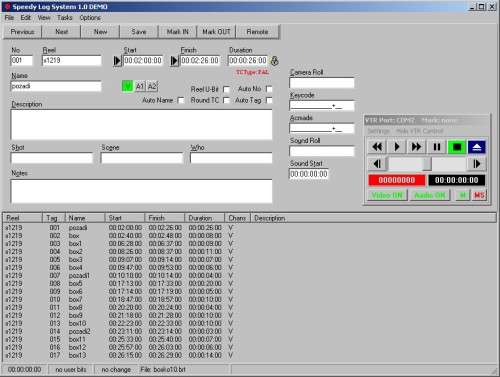Image resolution: width=500 pixels, height=377 pixels.
Task: Click the Reel input field
Action: [x=72, y=61]
